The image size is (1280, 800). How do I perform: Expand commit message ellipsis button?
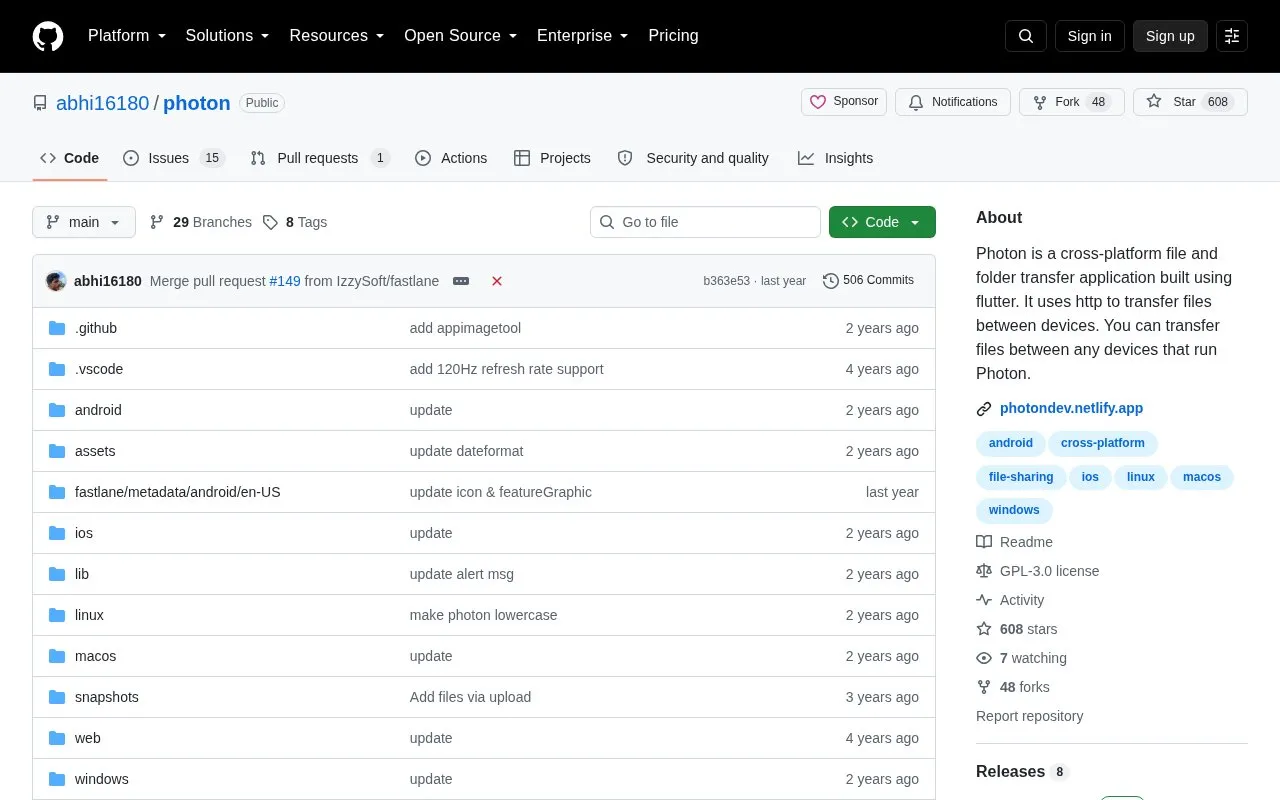click(461, 281)
